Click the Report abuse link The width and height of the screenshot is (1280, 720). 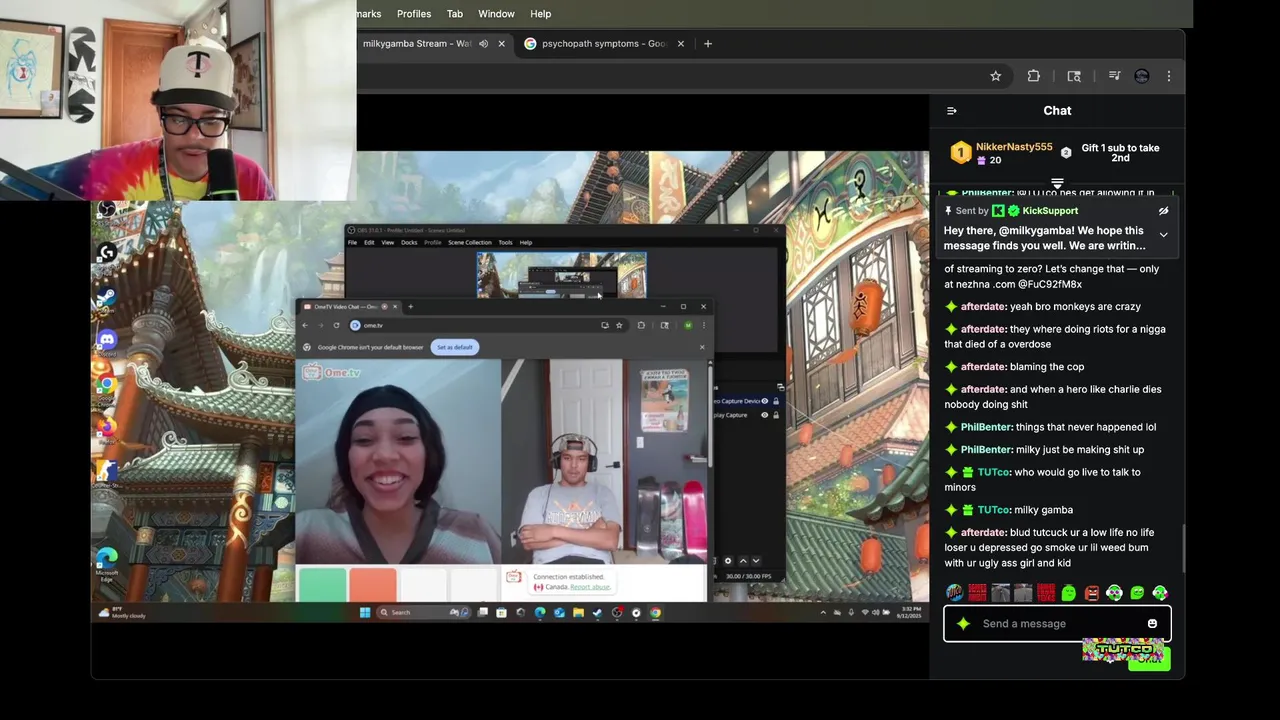tap(590, 587)
